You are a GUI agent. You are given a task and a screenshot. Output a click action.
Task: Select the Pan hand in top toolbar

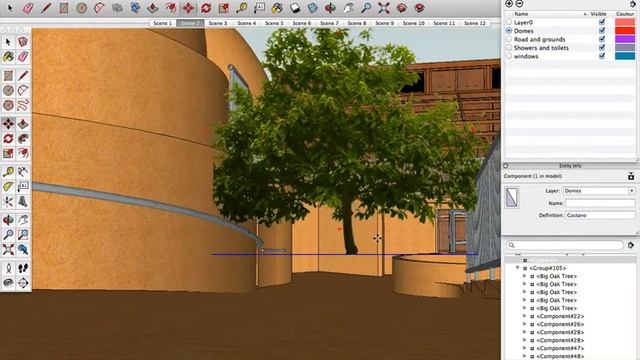(x=348, y=8)
